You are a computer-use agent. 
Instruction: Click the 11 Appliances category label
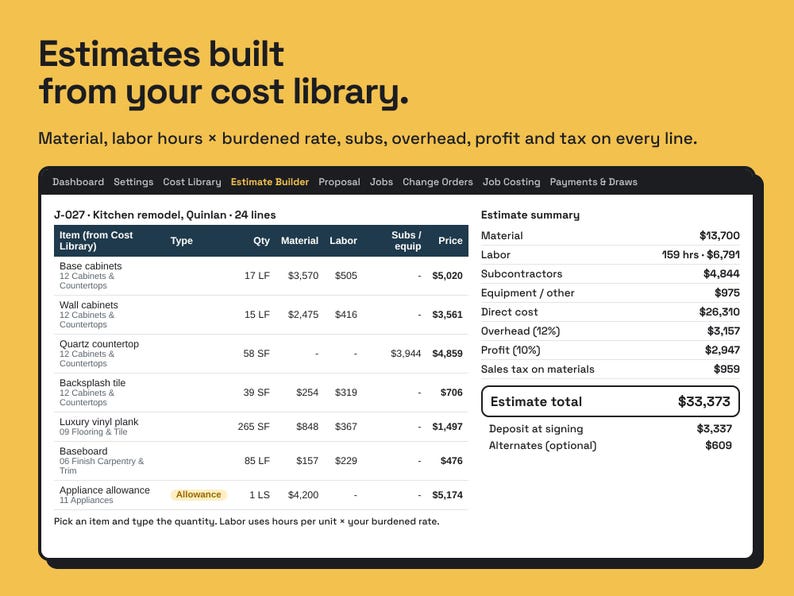coord(86,500)
